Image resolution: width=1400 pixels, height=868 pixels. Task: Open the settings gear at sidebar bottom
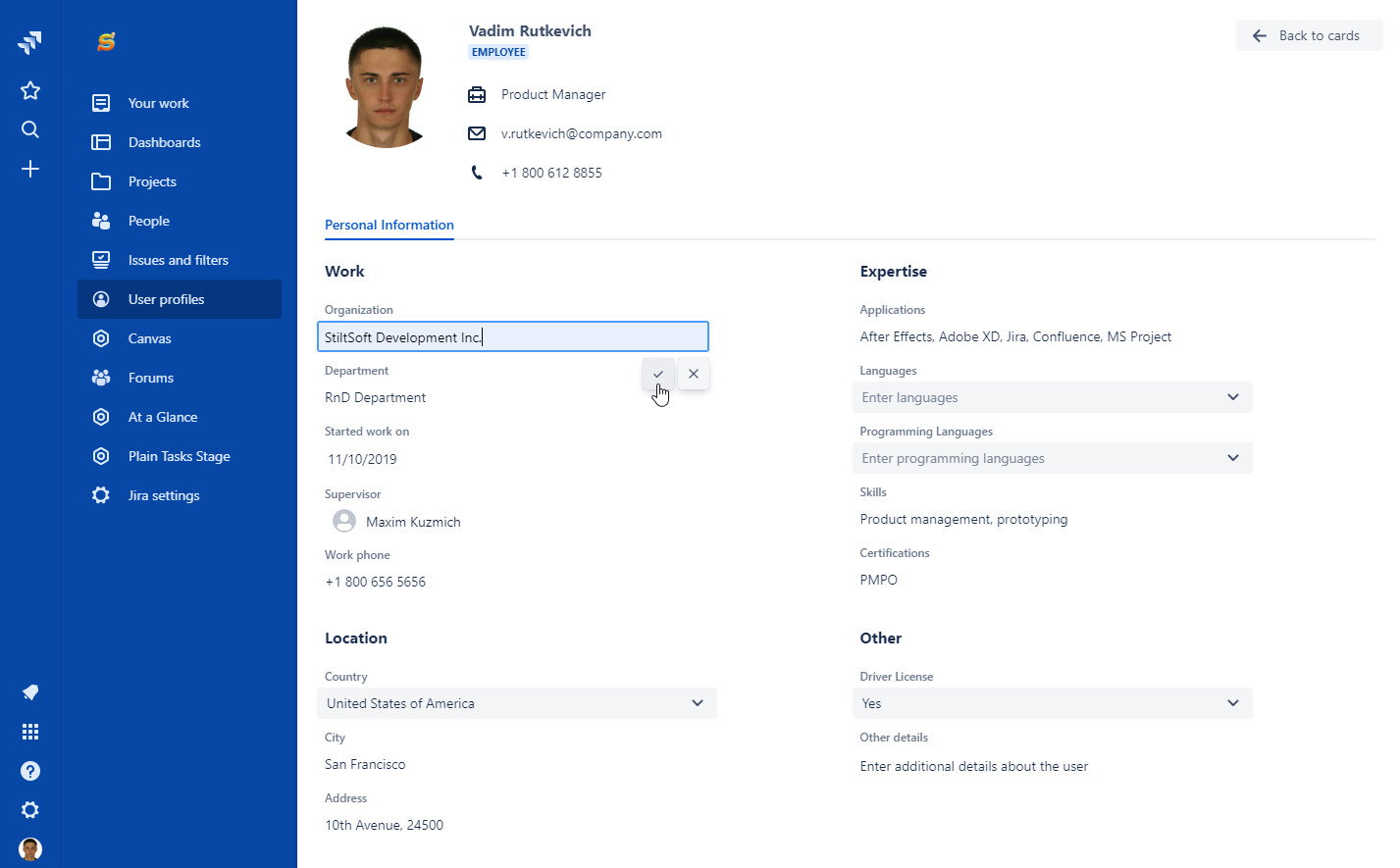[x=29, y=809]
